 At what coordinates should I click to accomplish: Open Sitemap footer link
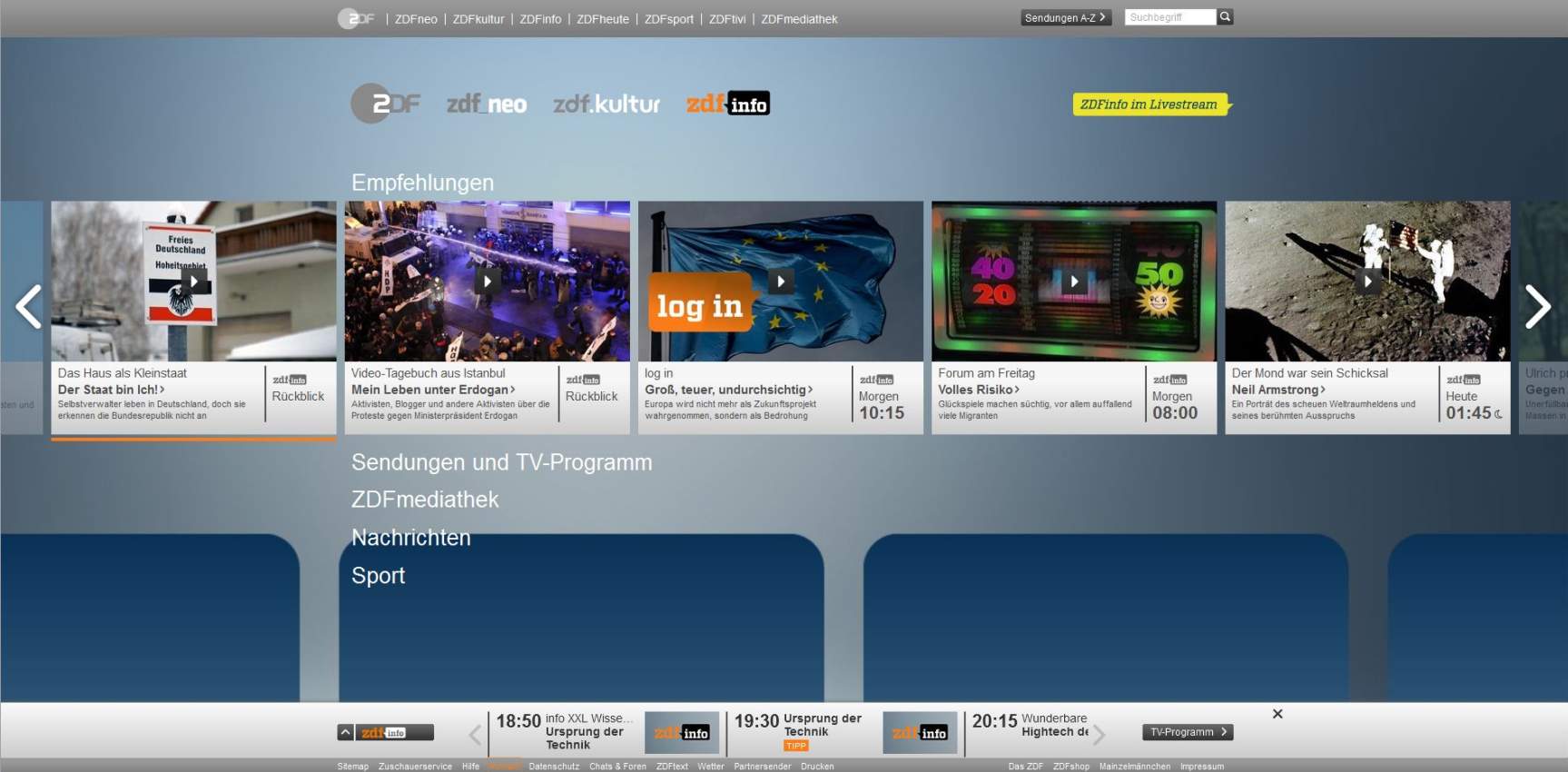point(353,767)
